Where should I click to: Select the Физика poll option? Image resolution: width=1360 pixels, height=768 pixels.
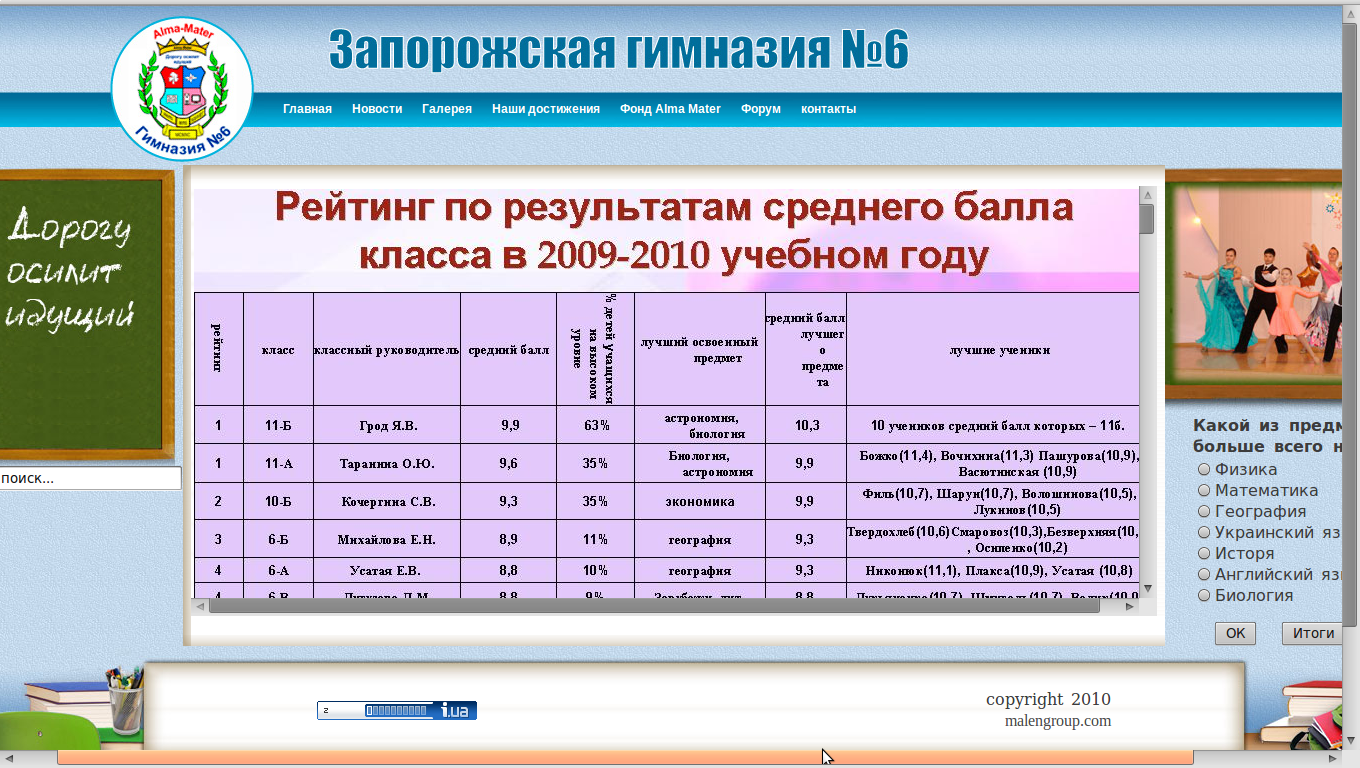click(x=1203, y=469)
